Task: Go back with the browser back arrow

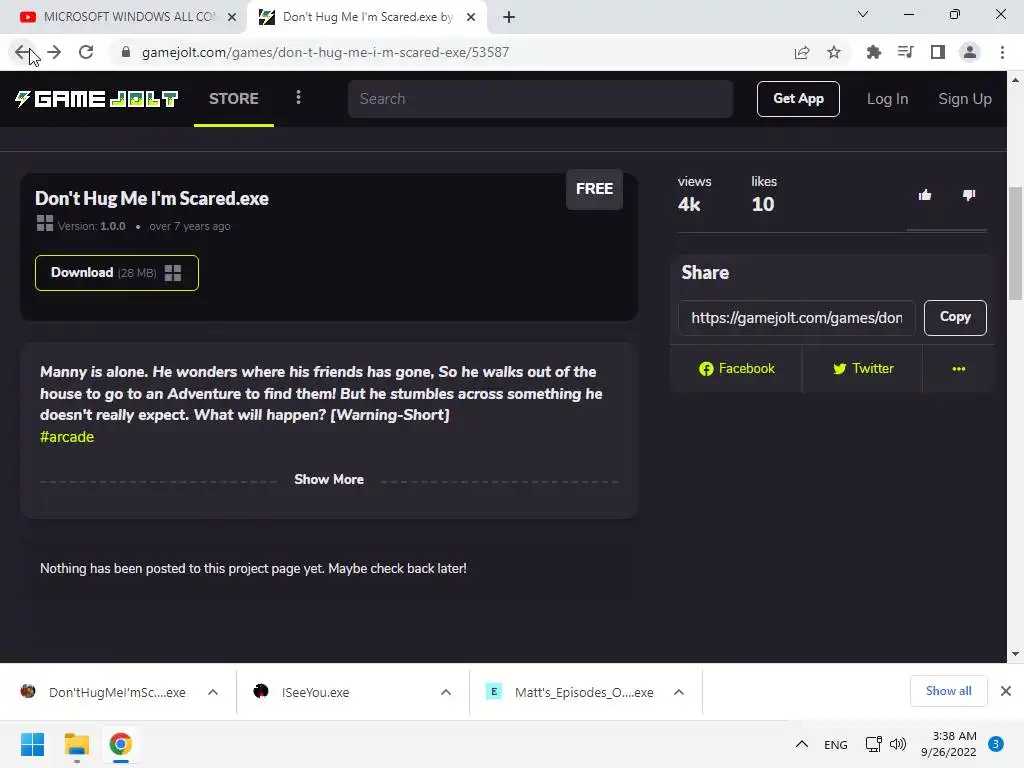Action: tap(22, 52)
